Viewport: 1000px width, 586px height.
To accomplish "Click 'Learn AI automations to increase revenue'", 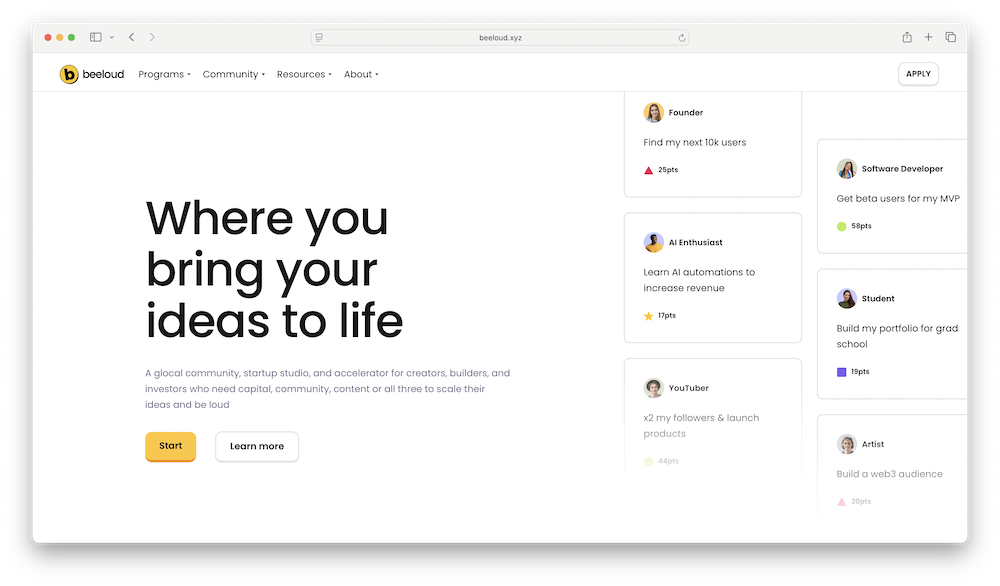I will 699,280.
